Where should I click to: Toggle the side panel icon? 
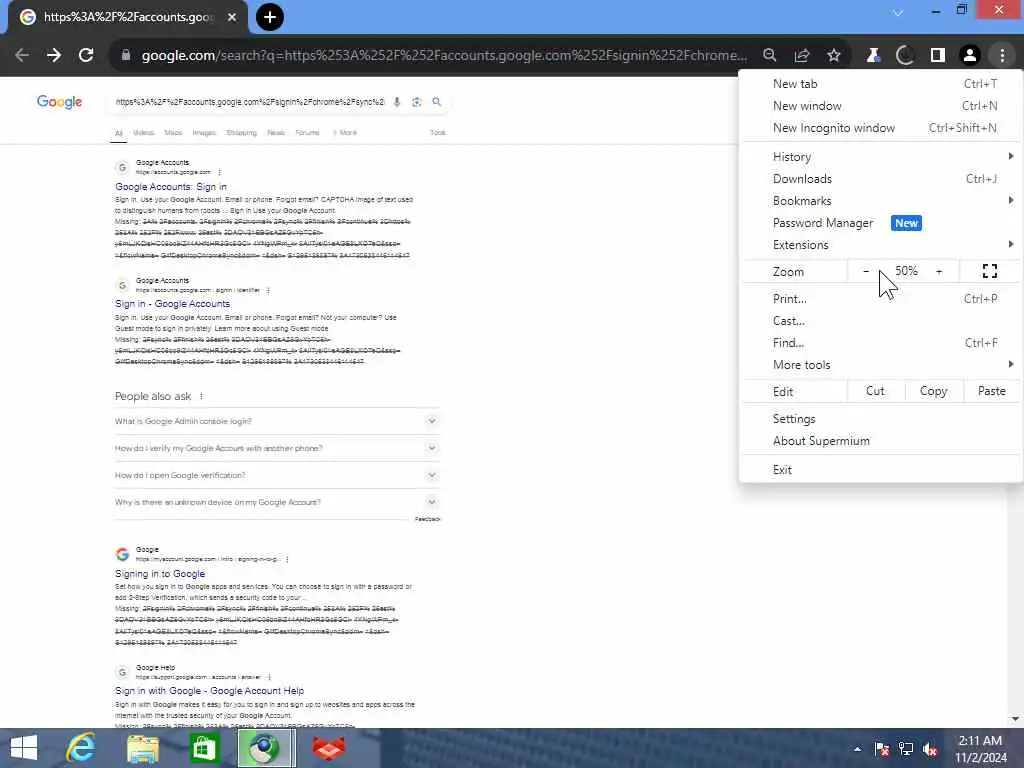coord(938,56)
